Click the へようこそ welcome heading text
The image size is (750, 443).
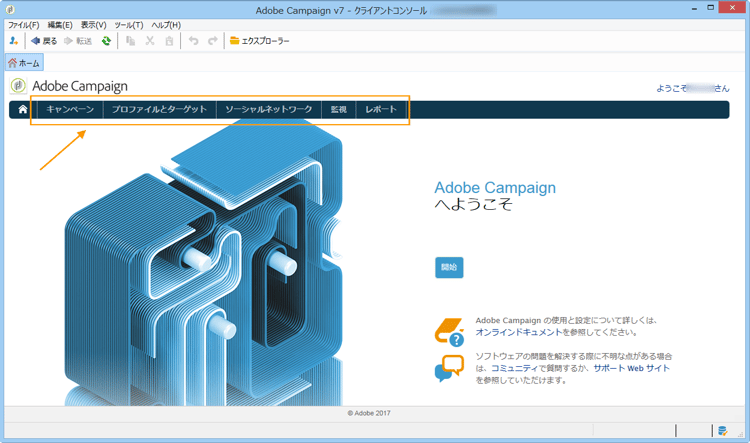(474, 205)
